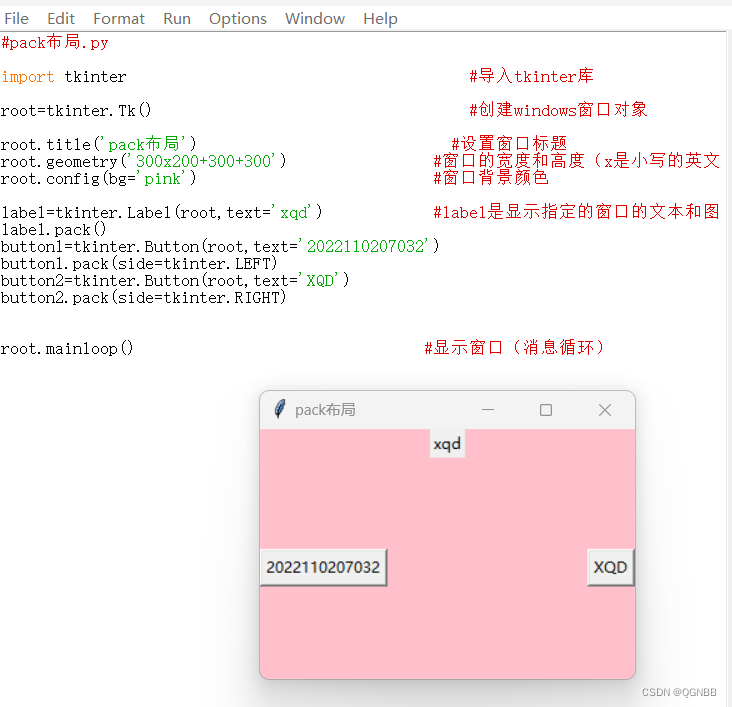Screen dimensions: 732x707
Task: Click the pack布局 window title text
Action: (325, 410)
